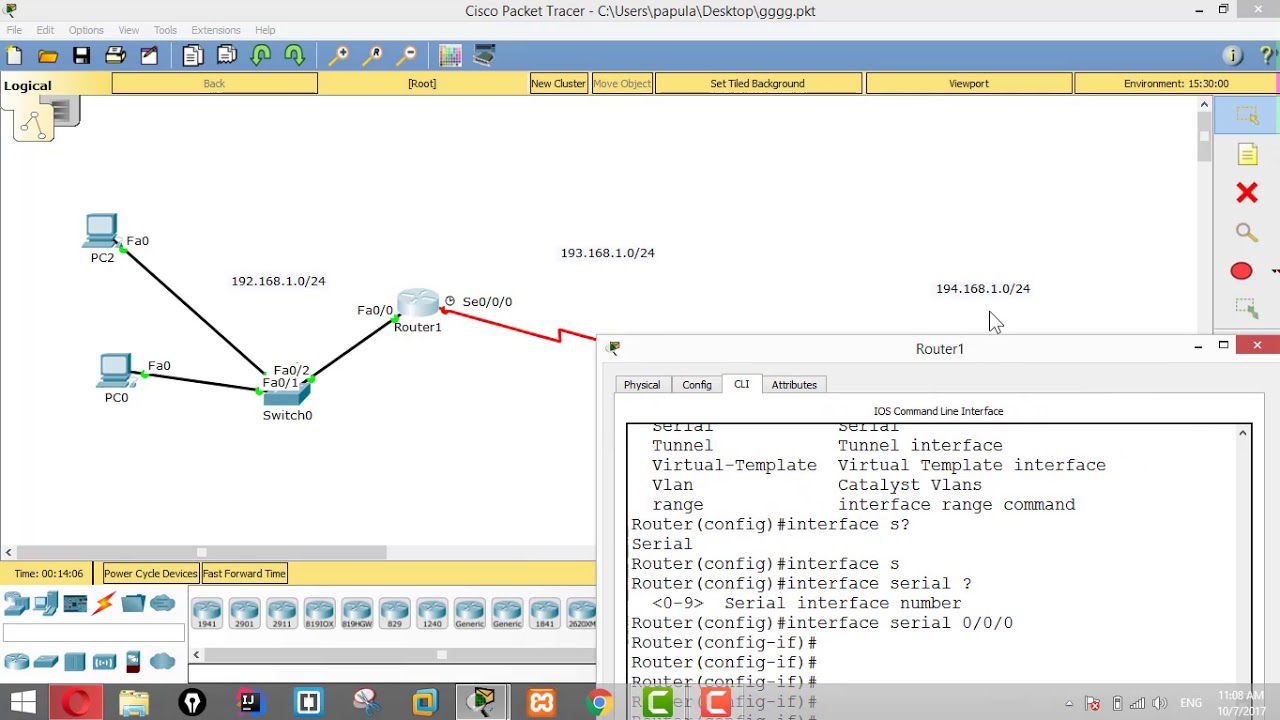
Task: Select the Switches subcategory icon
Action: click(45, 662)
